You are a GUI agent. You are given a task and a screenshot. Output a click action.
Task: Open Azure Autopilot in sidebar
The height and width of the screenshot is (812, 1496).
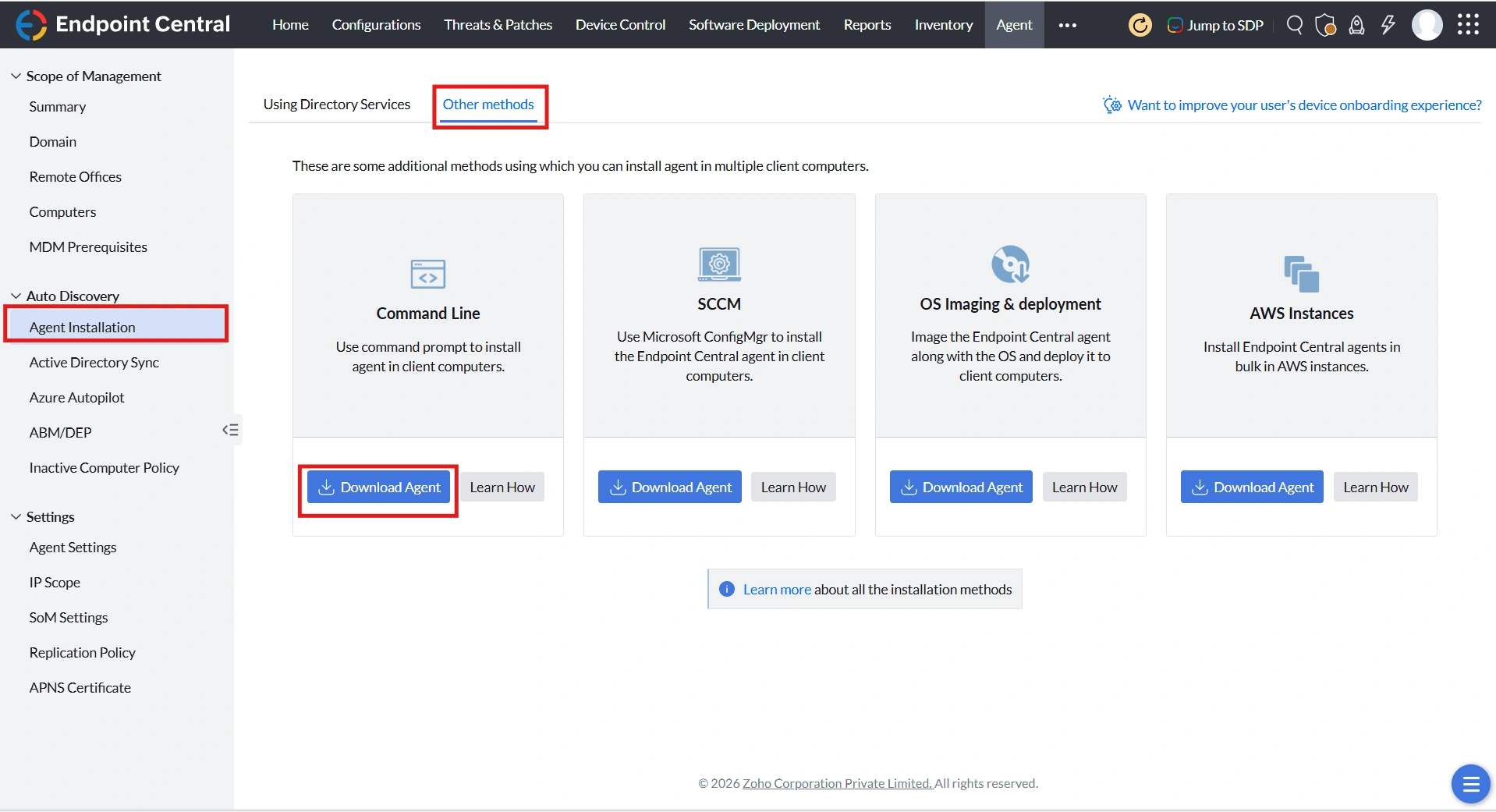pos(77,398)
